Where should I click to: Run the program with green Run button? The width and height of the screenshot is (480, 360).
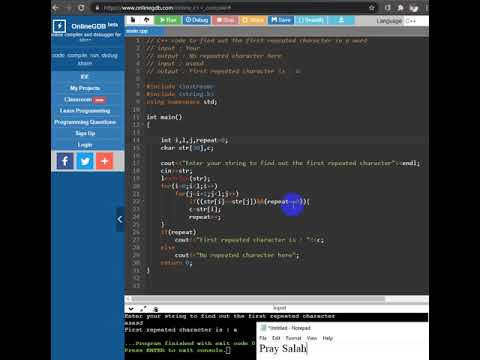pos(167,20)
